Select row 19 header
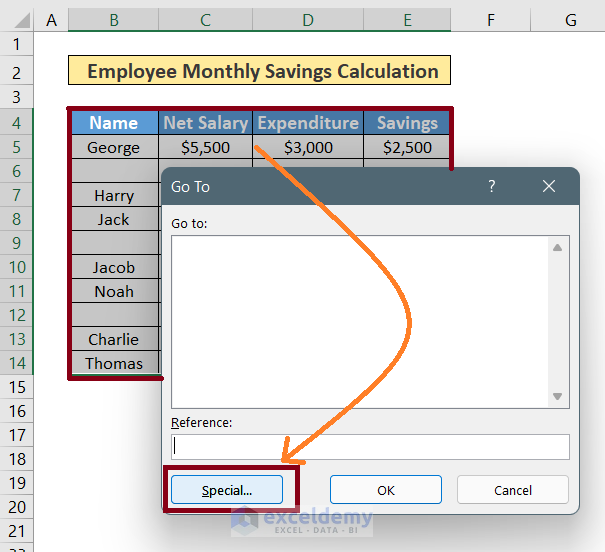This screenshot has width=605, height=552. click(16, 483)
